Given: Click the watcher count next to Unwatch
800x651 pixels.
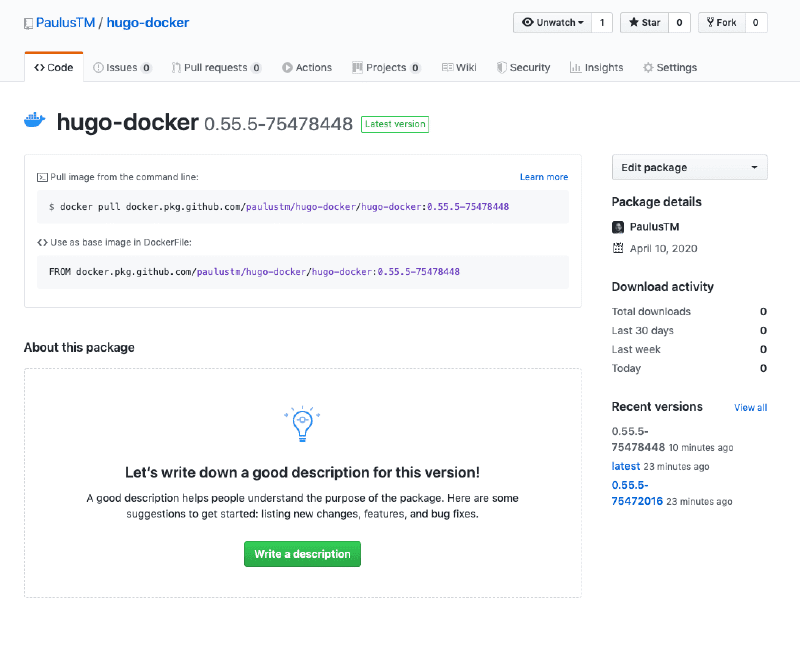Looking at the screenshot, I should pyautogui.click(x=601, y=22).
